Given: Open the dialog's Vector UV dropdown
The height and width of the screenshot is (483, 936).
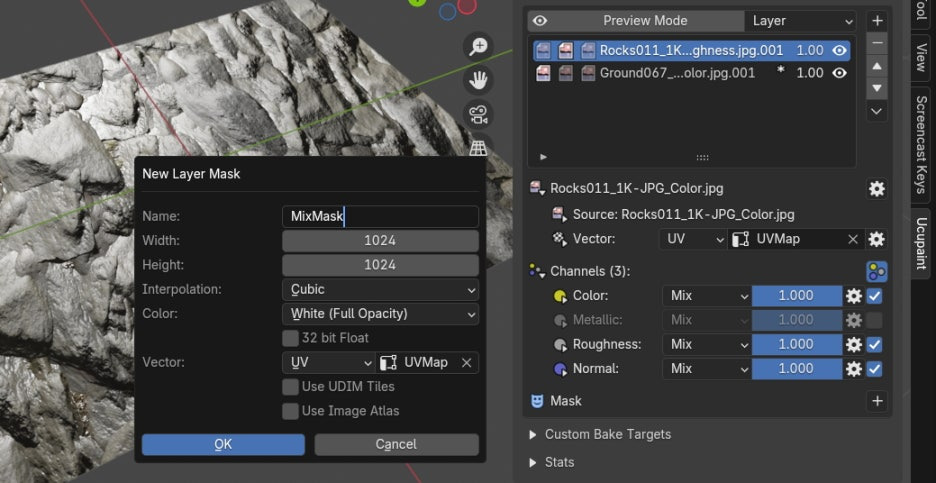Looking at the screenshot, I should pyautogui.click(x=329, y=362).
